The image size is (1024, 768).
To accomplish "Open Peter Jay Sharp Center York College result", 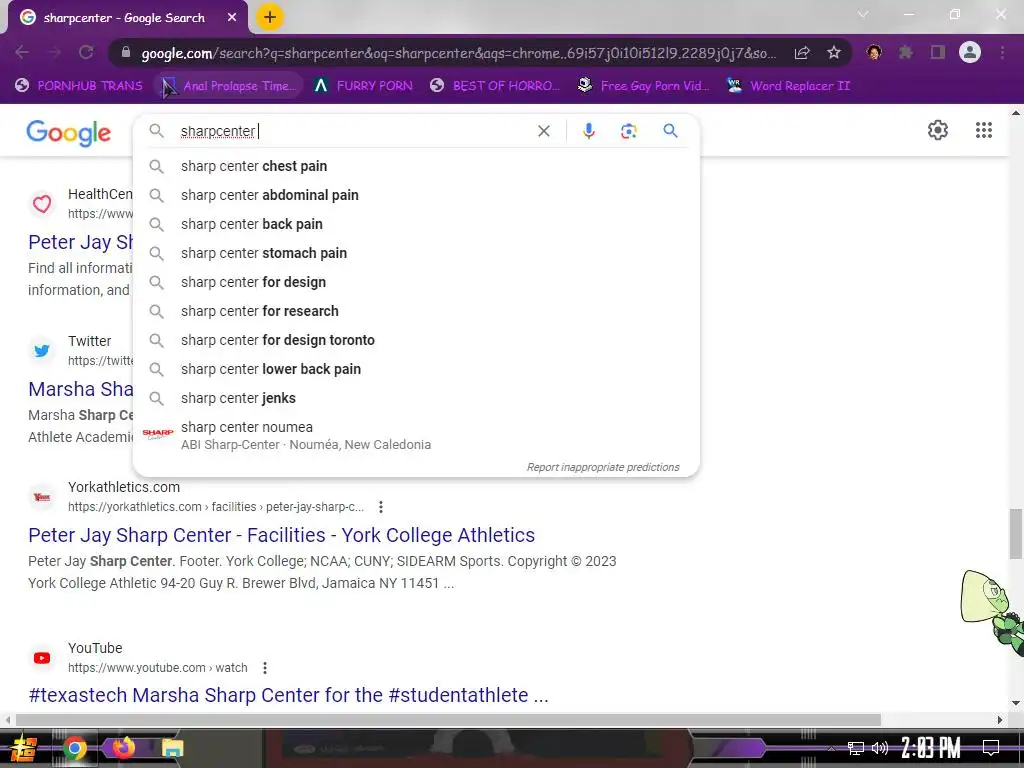I will (x=281, y=536).
